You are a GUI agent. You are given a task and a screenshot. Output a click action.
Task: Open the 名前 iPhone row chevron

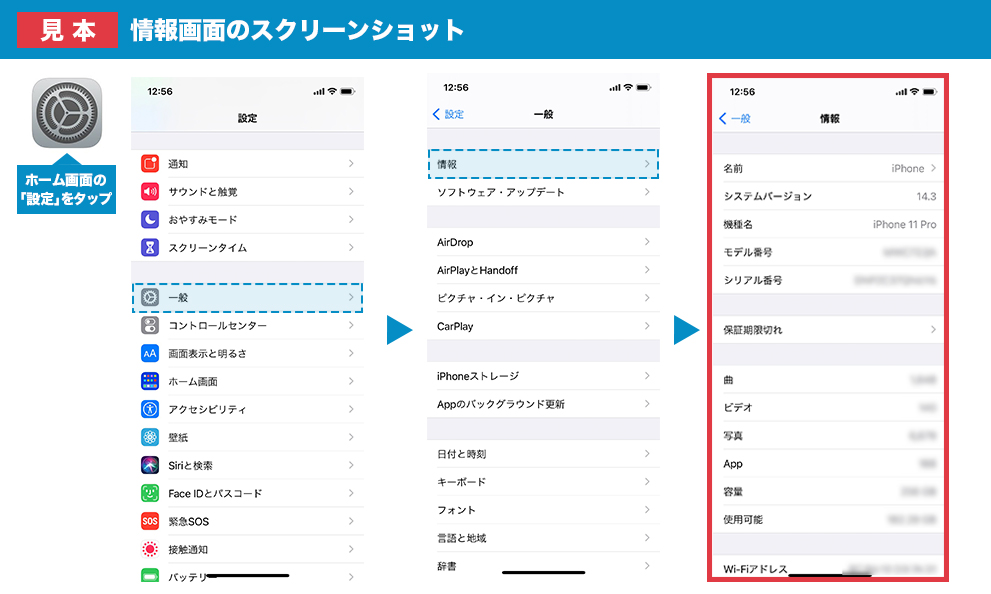pos(933,169)
